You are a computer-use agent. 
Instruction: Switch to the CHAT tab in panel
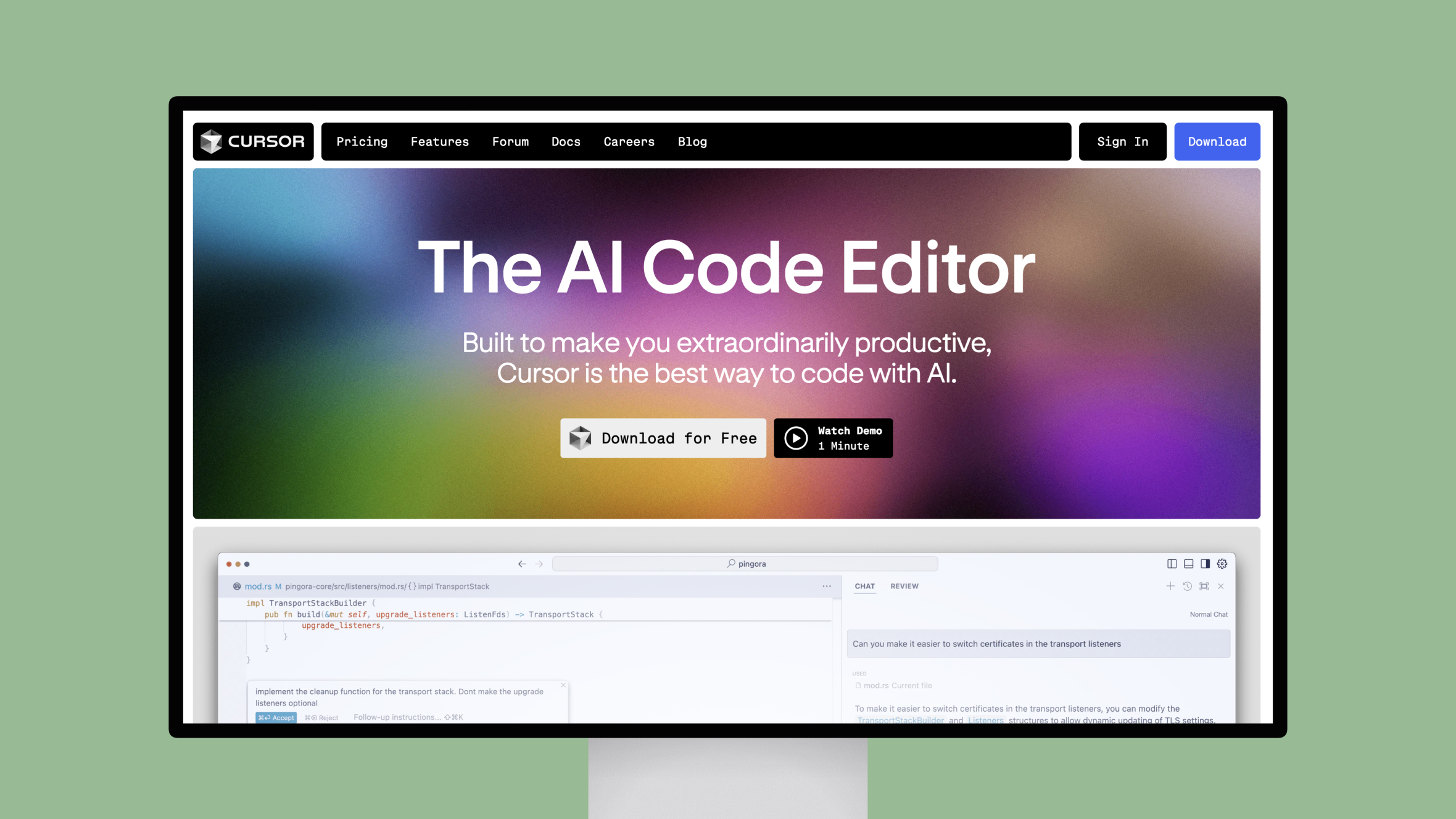click(864, 586)
